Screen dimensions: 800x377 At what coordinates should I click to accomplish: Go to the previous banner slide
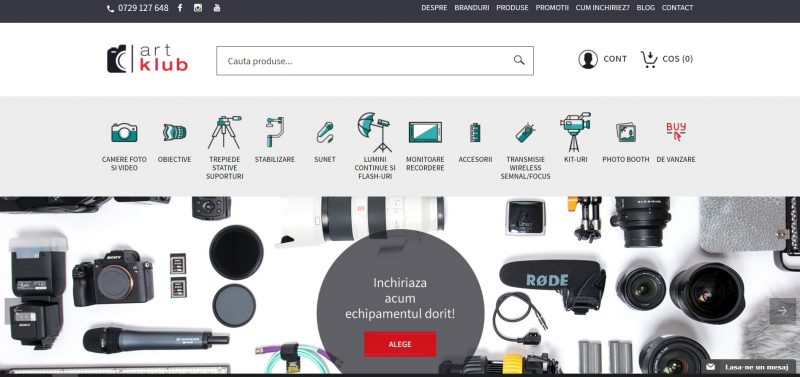17,311
